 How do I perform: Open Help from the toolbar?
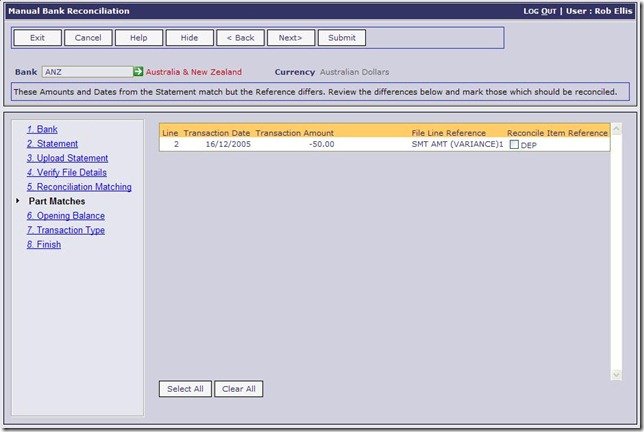coord(139,38)
